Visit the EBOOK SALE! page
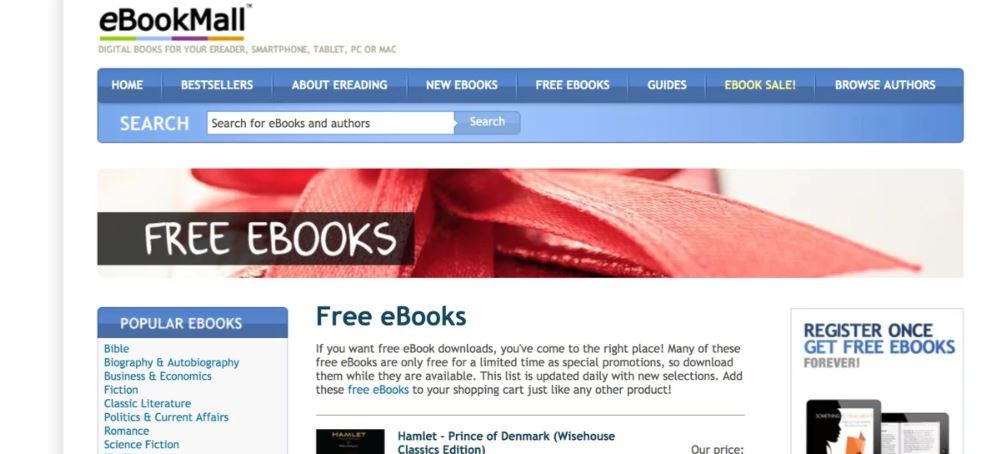The width and height of the screenshot is (992, 454). click(760, 85)
